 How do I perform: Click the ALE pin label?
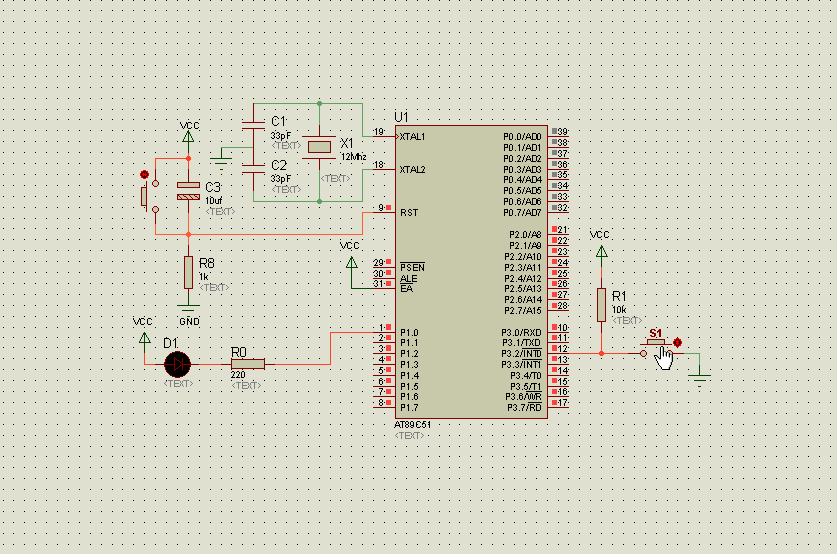point(408,279)
